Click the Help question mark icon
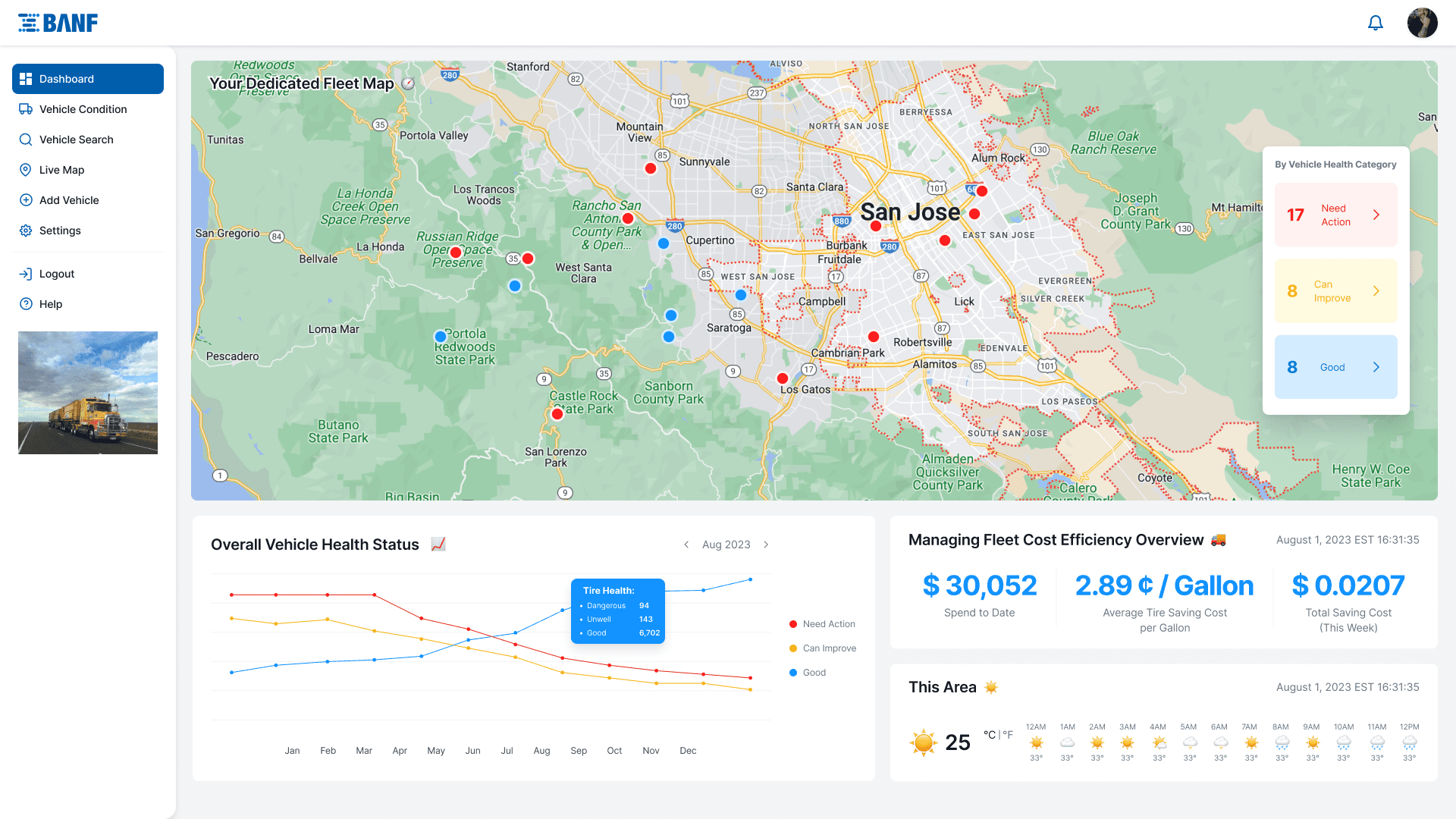1456x819 pixels. (x=26, y=304)
